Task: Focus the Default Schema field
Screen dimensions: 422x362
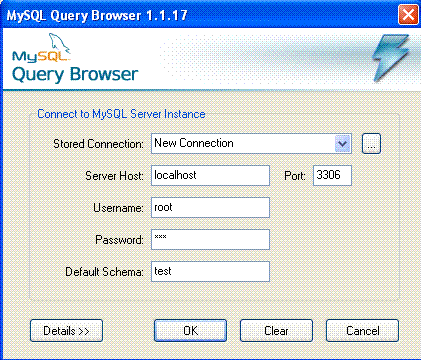Action: click(x=210, y=271)
